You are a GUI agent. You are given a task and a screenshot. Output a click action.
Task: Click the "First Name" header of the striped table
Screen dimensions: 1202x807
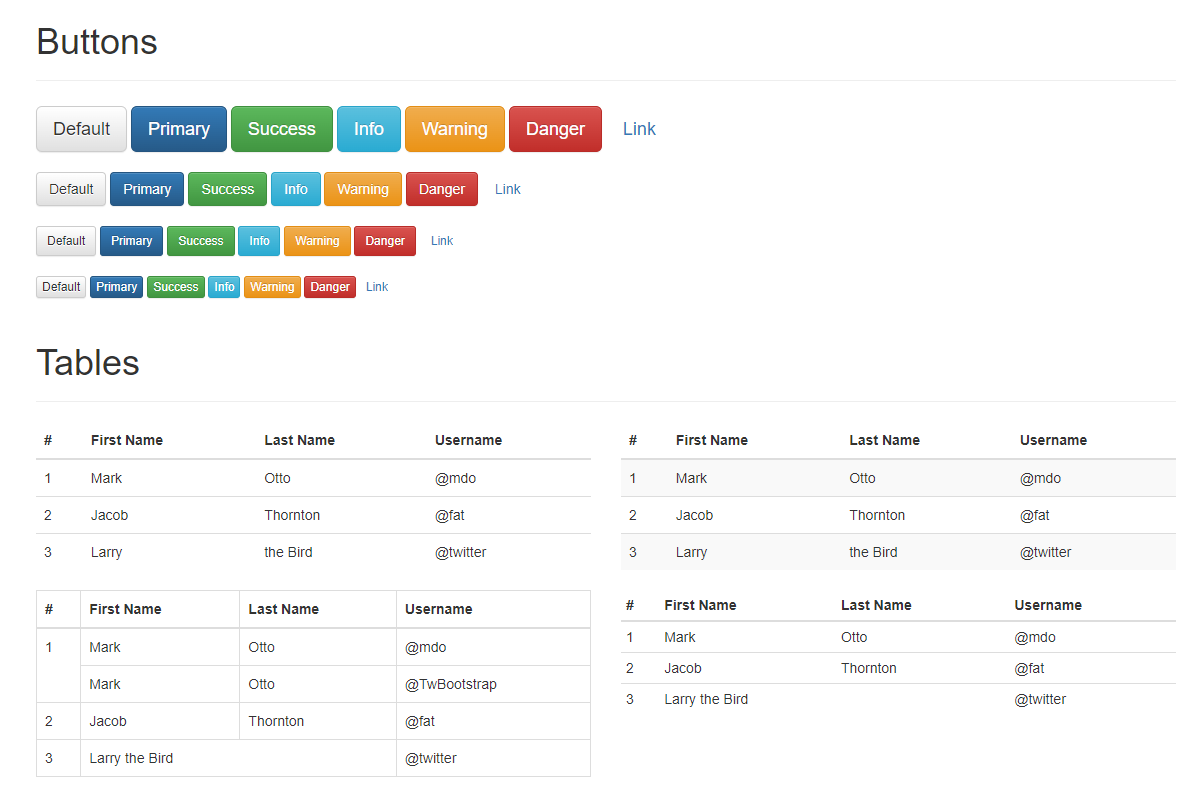pos(712,440)
